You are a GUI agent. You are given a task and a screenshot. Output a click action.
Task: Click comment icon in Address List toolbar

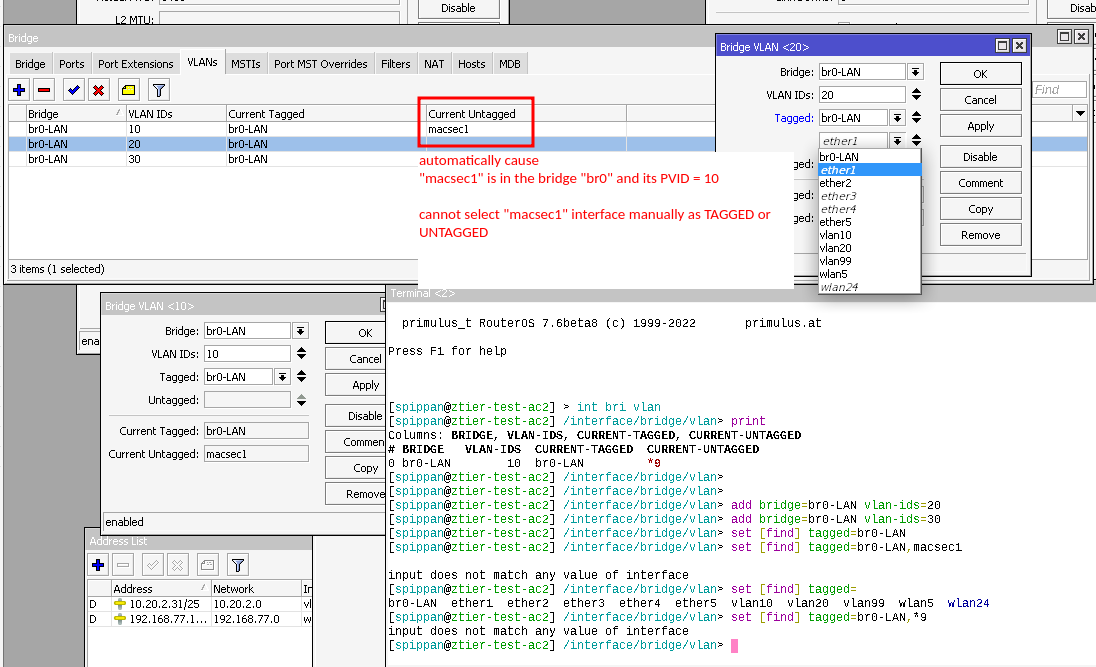pyautogui.click(x=208, y=565)
